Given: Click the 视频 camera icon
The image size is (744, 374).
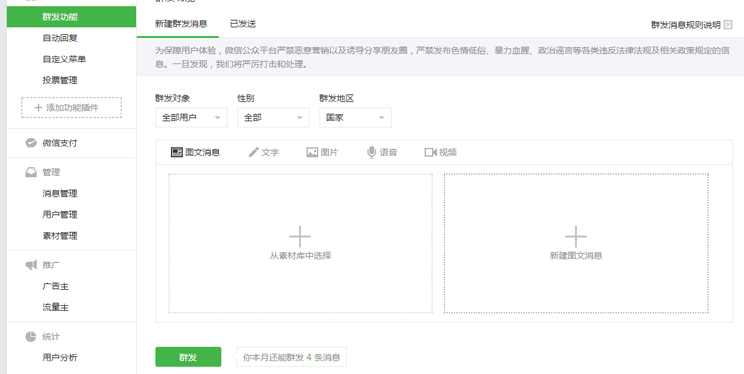Looking at the screenshot, I should coord(430,152).
